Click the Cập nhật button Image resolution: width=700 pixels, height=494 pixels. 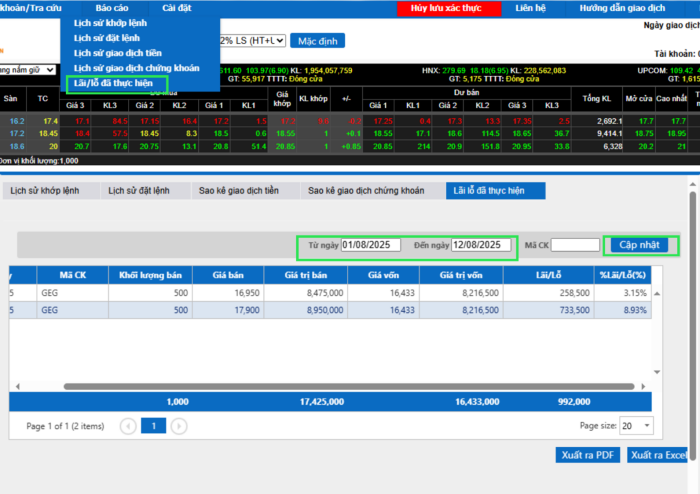pyautogui.click(x=639, y=245)
